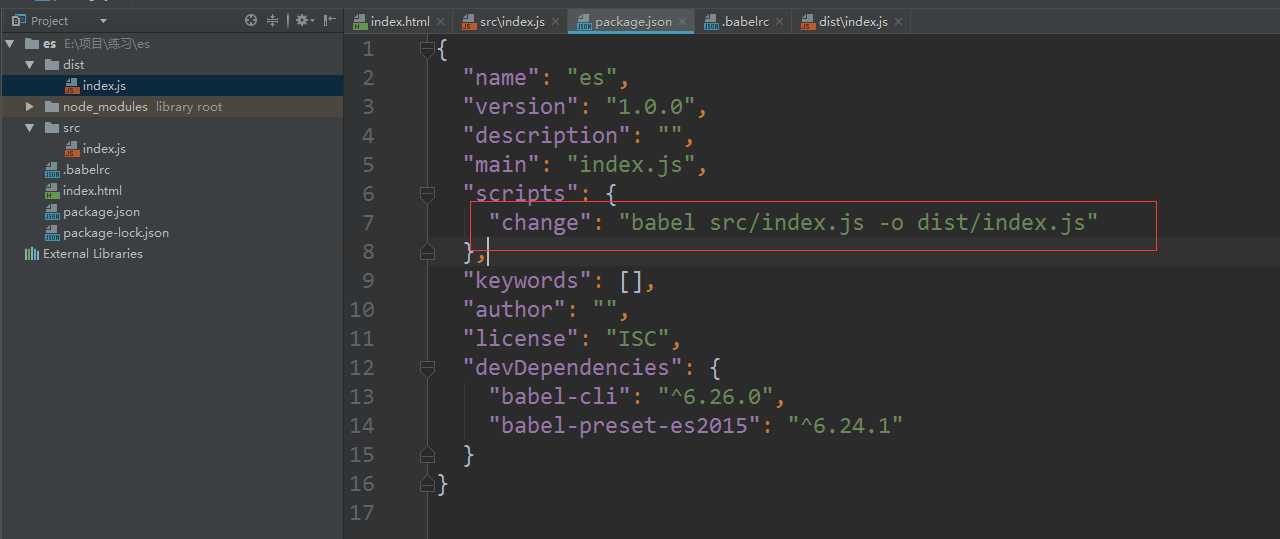1280x539 pixels.
Task: Click the "name" key in the editor
Action: [501, 77]
